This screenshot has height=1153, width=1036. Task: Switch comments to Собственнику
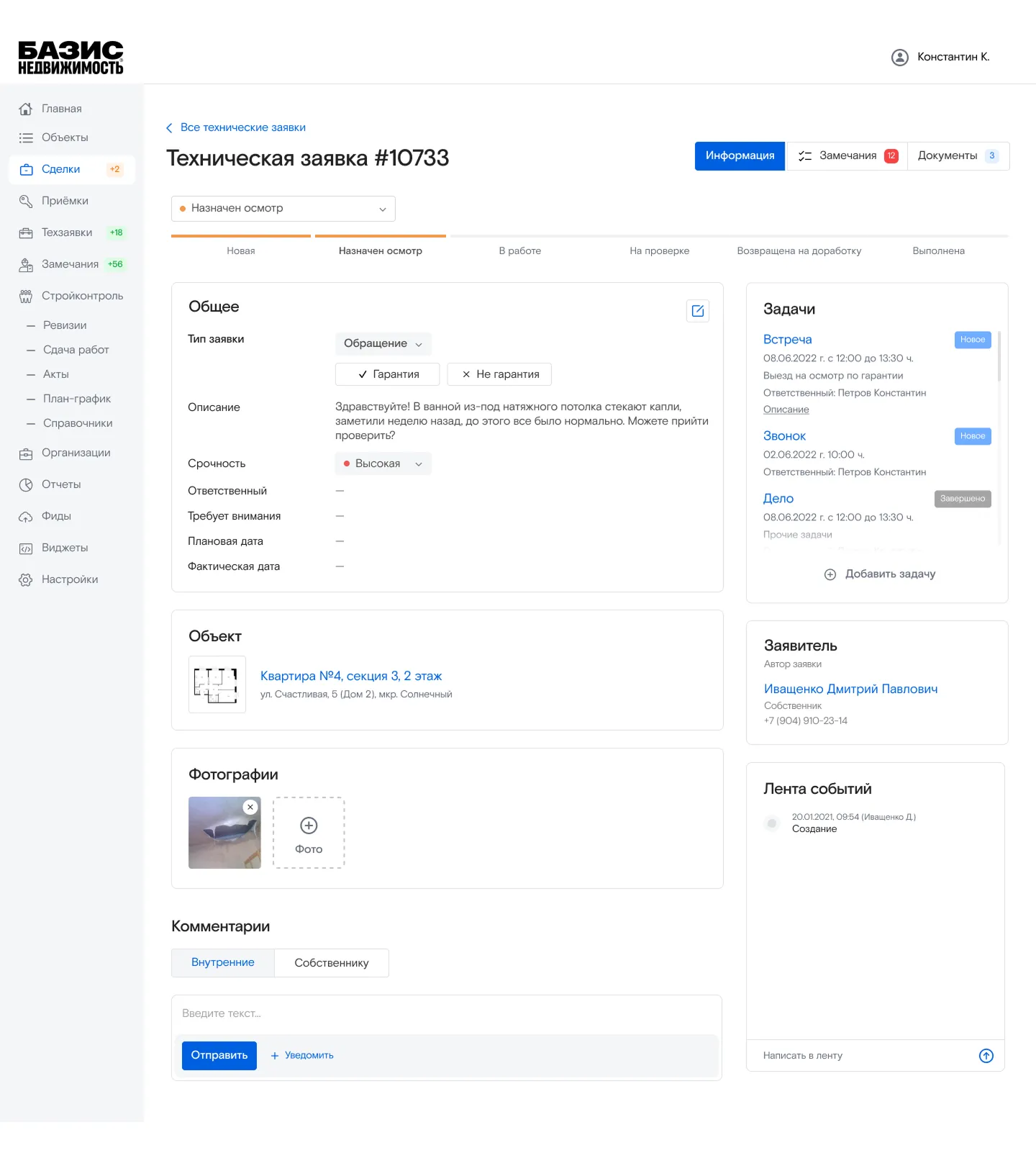[331, 963]
